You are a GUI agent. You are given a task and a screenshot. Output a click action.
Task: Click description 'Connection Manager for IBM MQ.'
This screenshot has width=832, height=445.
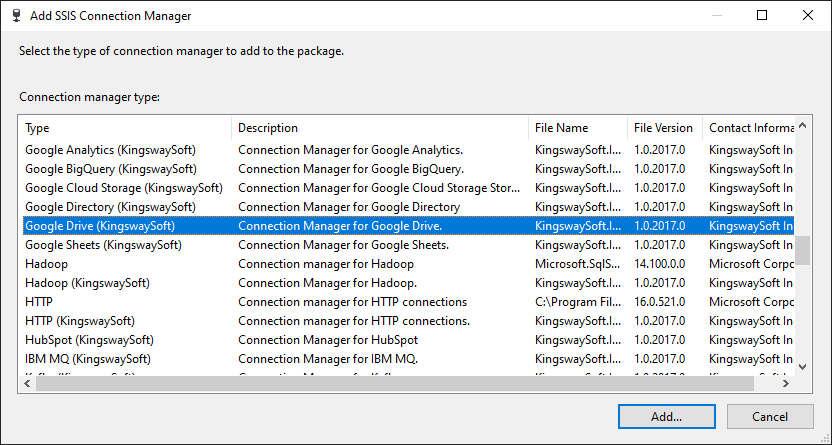pos(328,359)
